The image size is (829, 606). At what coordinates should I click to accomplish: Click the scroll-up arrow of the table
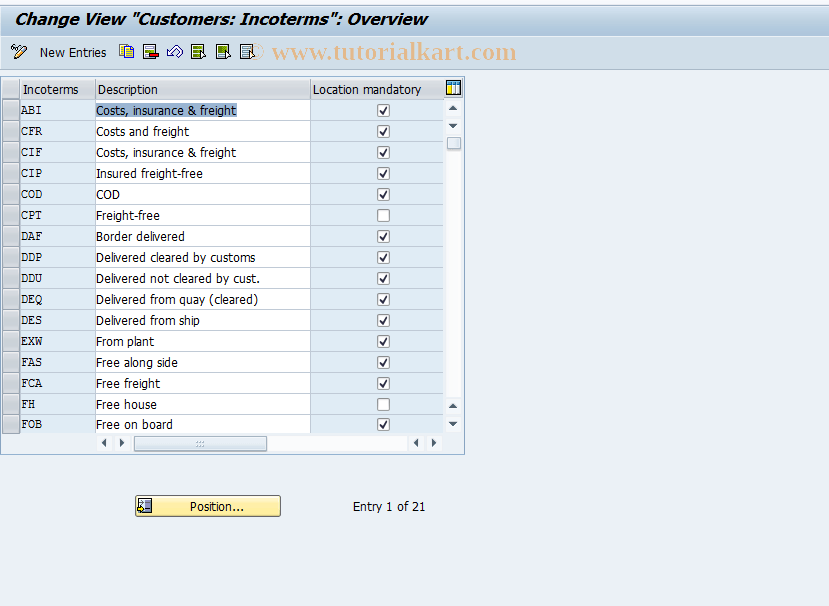click(452, 107)
